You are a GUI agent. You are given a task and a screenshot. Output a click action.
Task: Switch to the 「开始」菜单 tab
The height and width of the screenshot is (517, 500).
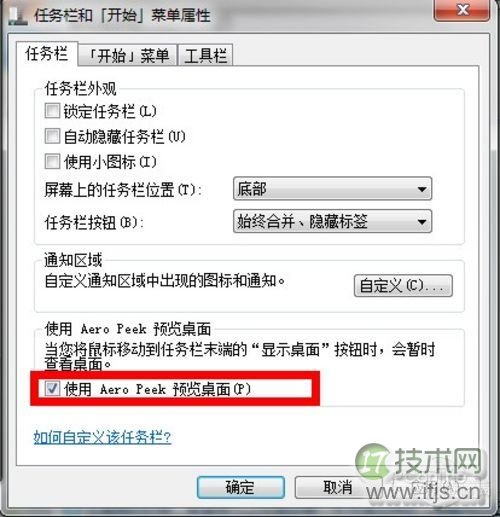pyautogui.click(x=128, y=55)
